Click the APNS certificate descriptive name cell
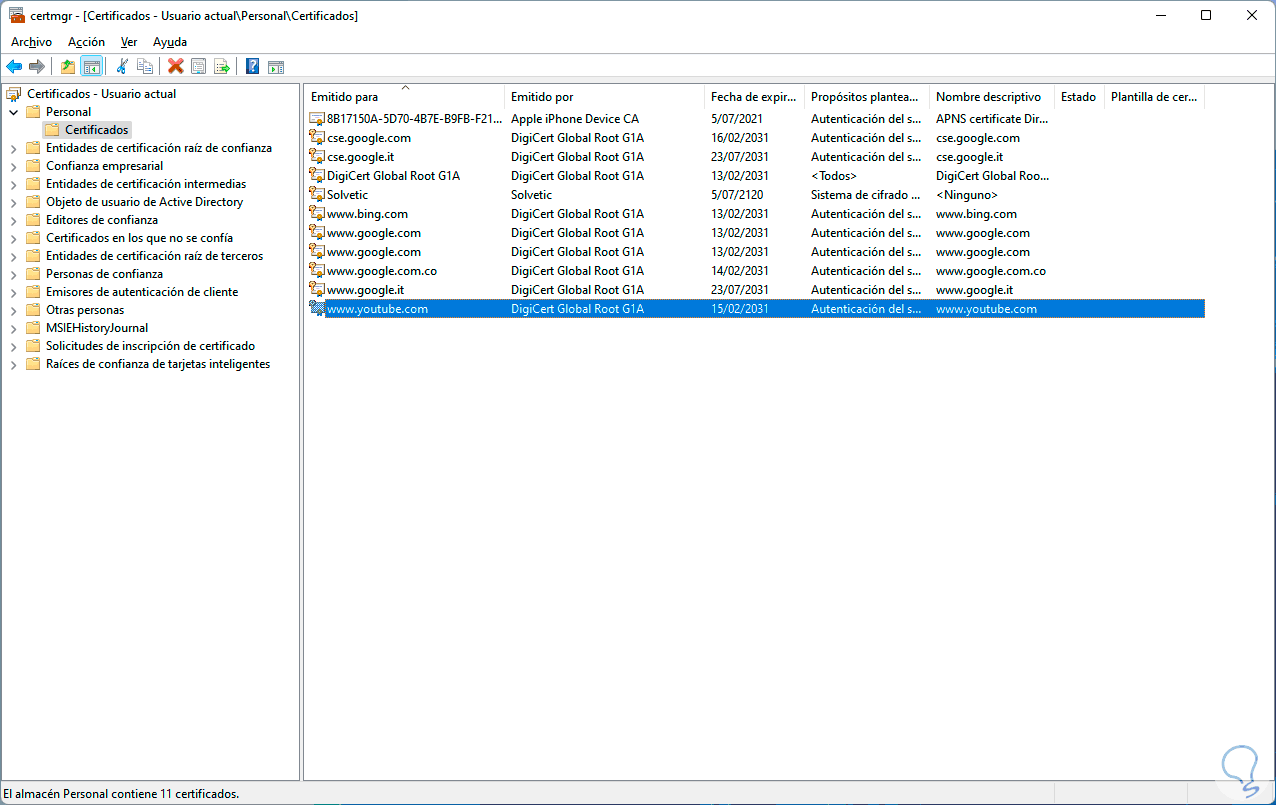The image size is (1276, 805). [x=992, y=119]
